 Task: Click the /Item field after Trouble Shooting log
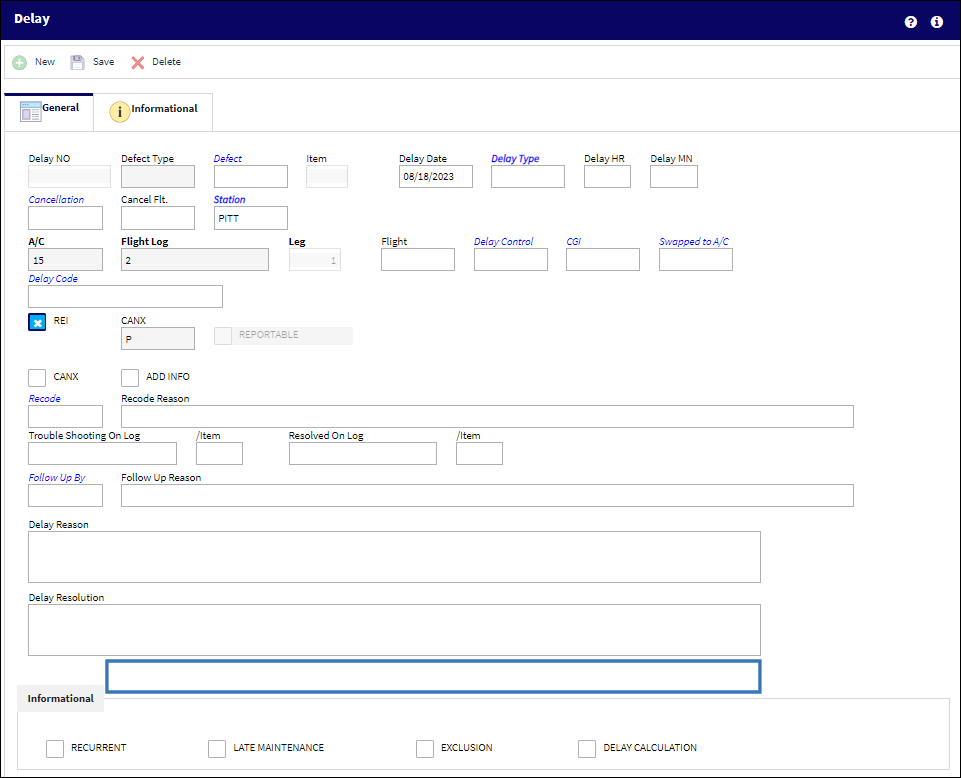click(219, 454)
